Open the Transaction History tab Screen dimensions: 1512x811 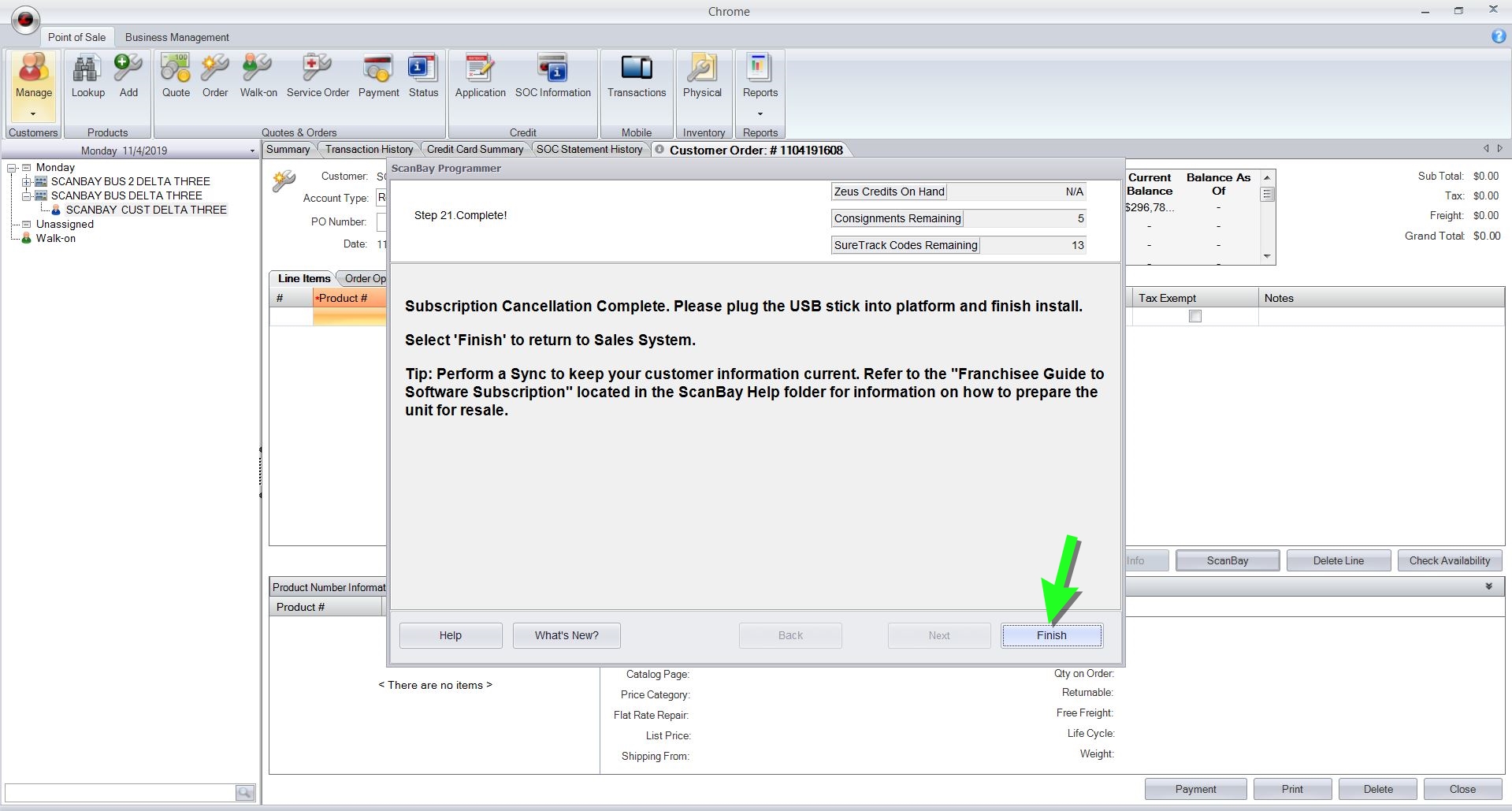coord(369,149)
